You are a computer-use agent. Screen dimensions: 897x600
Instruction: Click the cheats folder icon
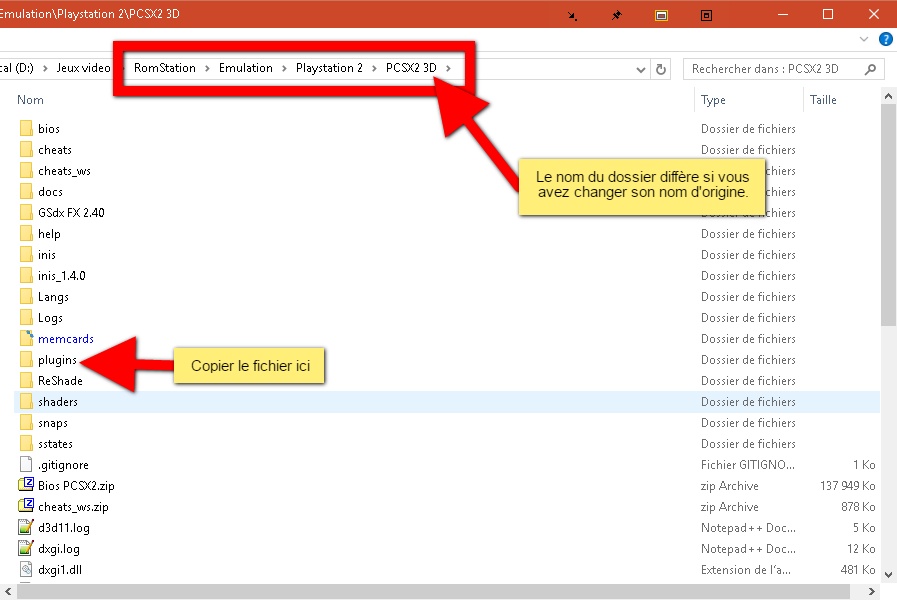click(26, 149)
